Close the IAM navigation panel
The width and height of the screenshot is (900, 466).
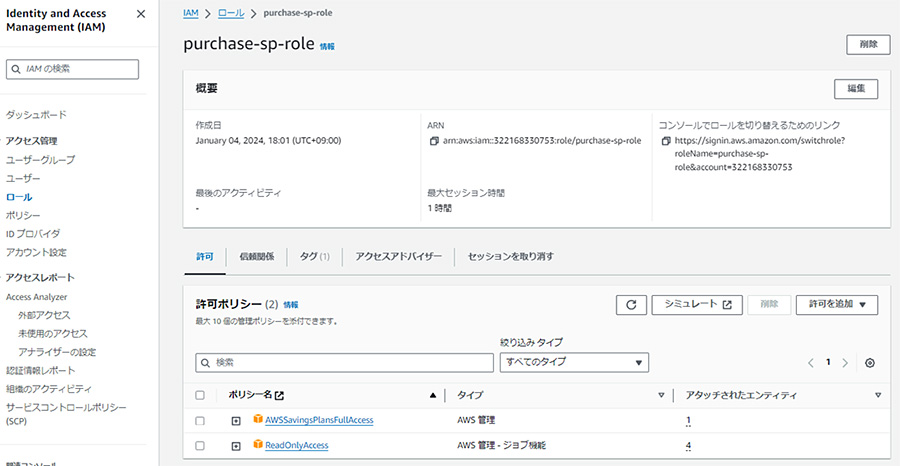click(x=141, y=14)
